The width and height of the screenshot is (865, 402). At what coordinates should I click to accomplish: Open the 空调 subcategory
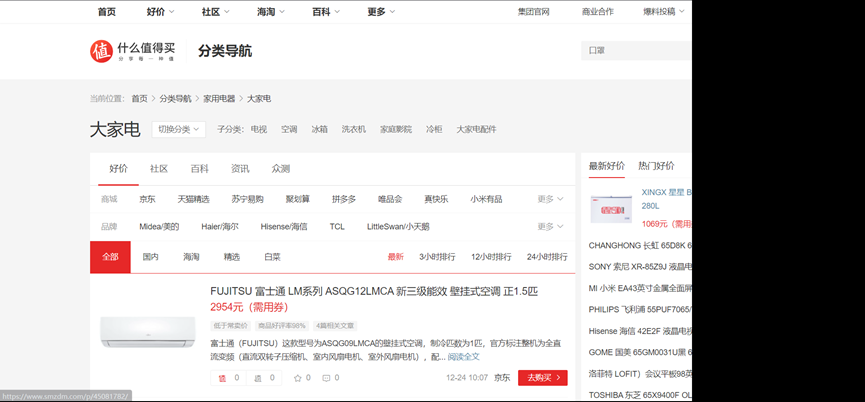coord(289,130)
